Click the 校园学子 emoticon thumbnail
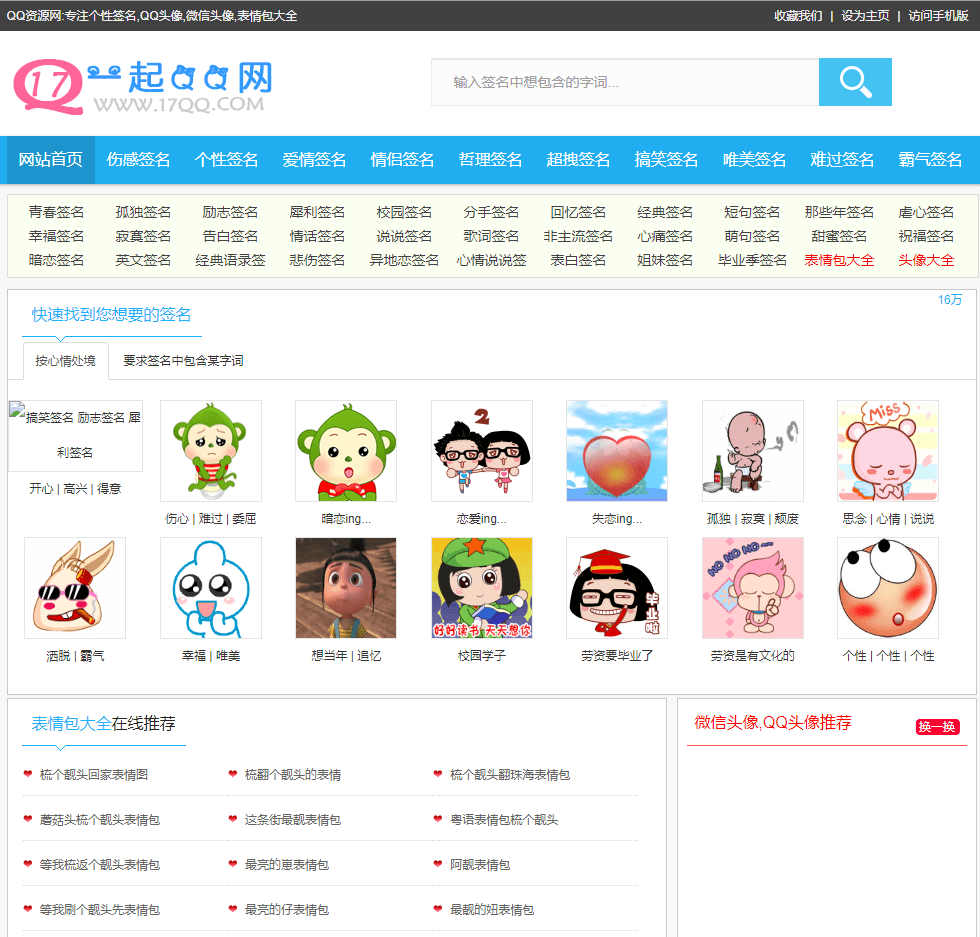Screen dimensions: 980x937 (x=482, y=588)
